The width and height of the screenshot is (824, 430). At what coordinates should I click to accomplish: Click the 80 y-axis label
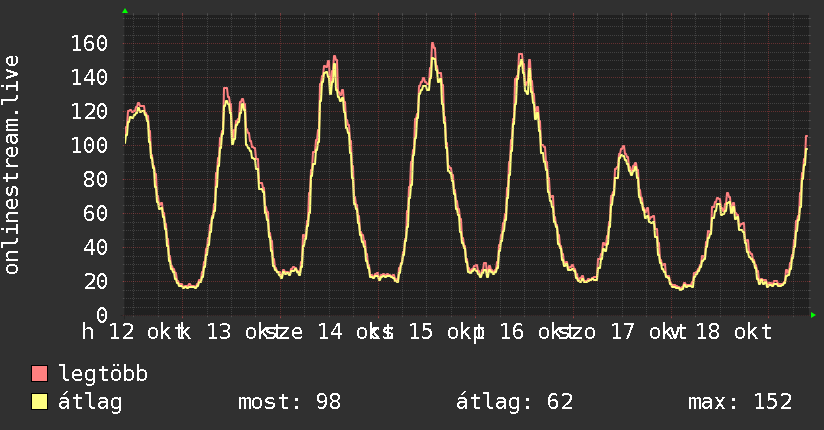tap(96, 179)
